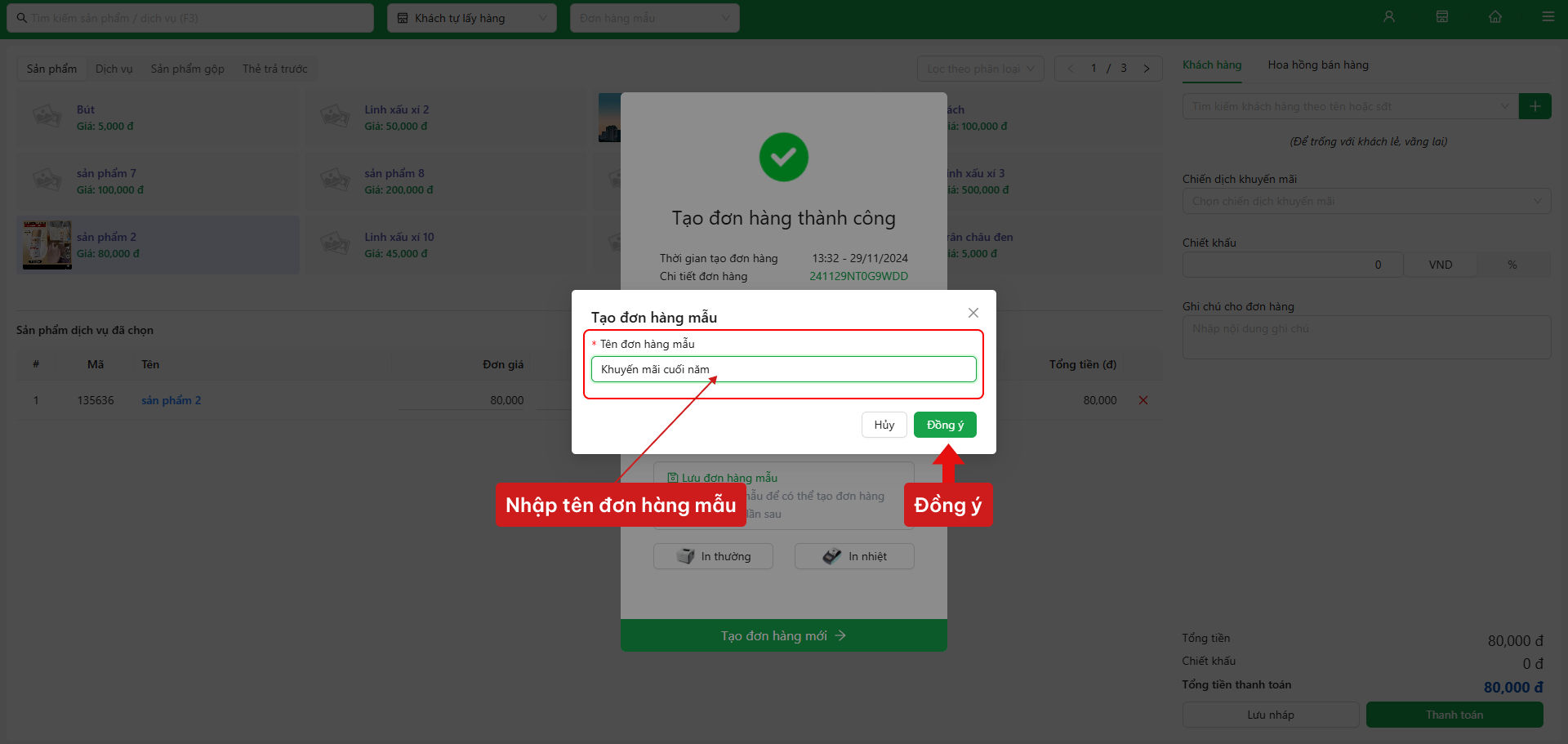
Task: Open Đơn hàng mẫu dropdown
Action: [655, 18]
